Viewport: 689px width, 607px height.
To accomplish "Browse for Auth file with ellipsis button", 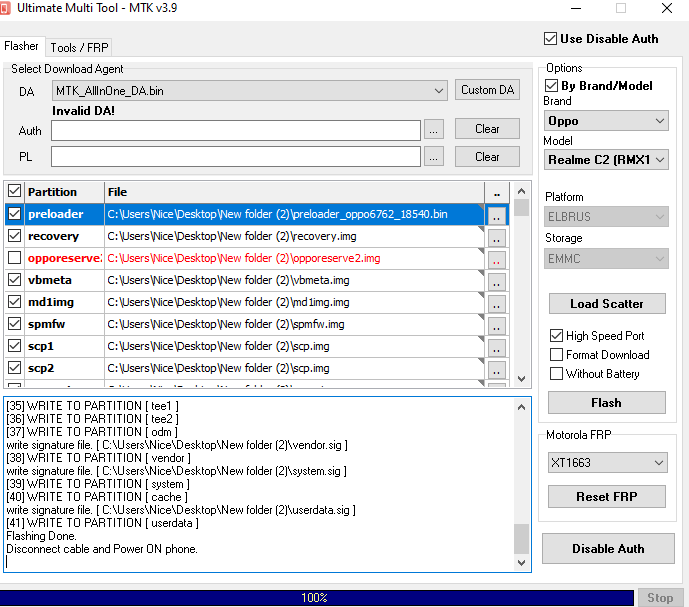I will [x=433, y=131].
